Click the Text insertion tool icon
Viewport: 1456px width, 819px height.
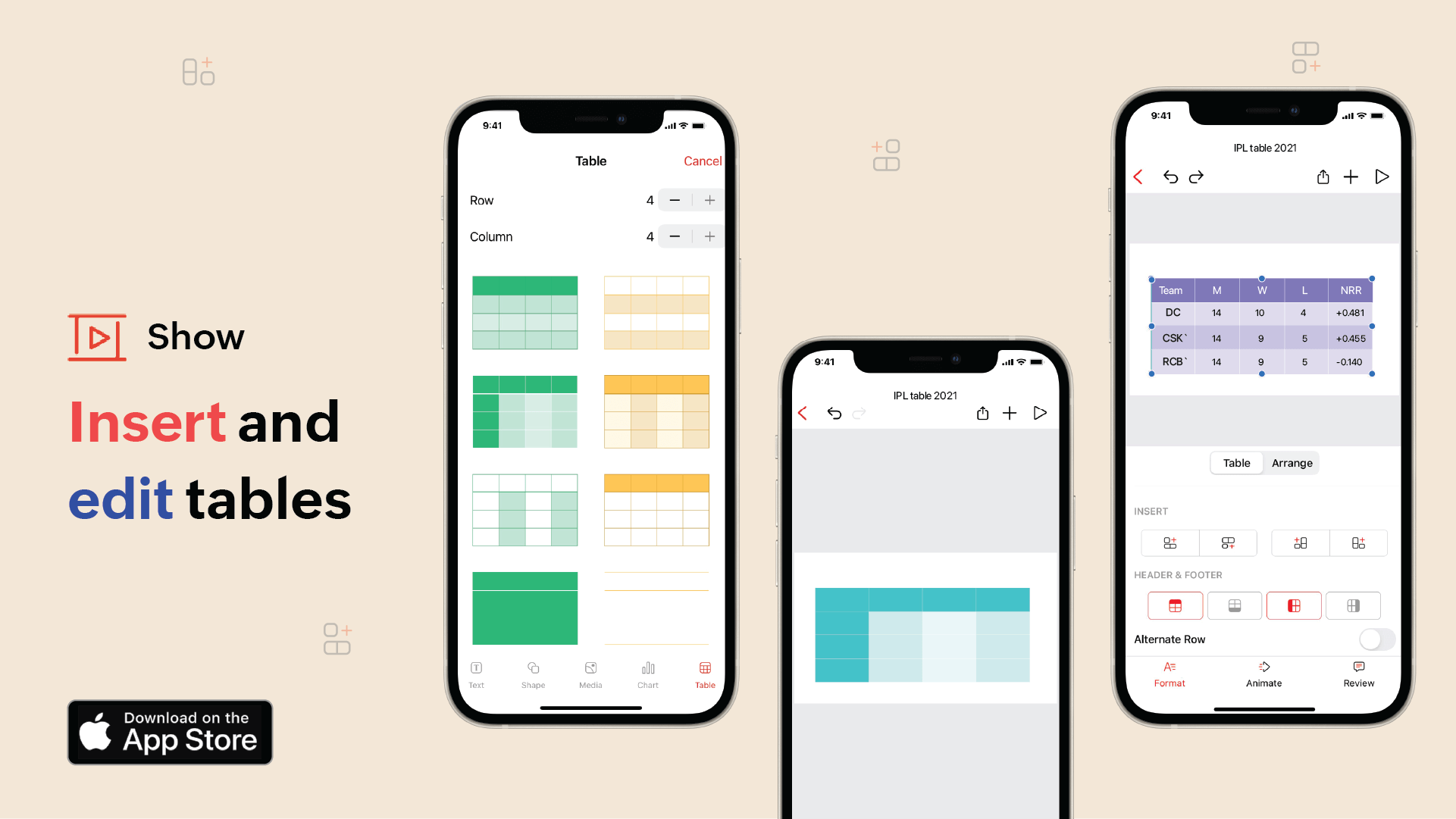coord(477,668)
